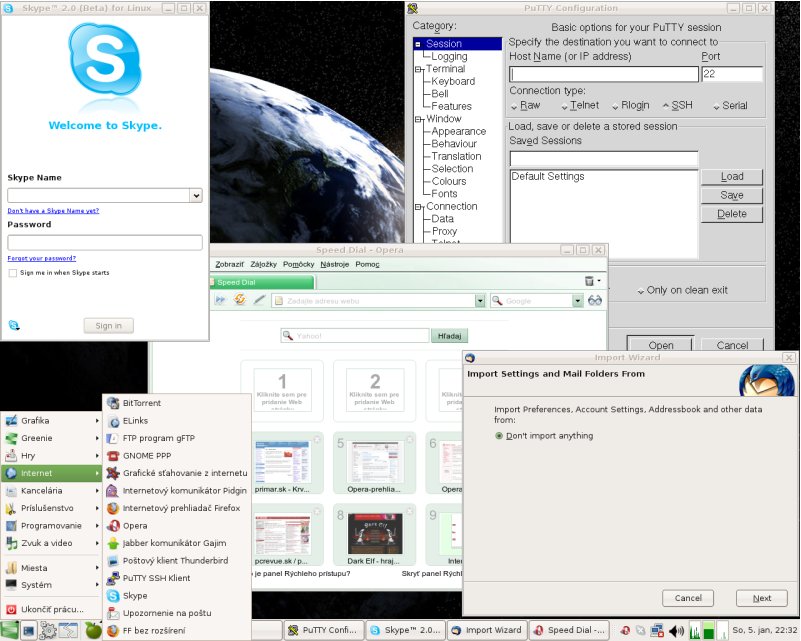Click the Skype 'Sign in' button
This screenshot has width=801, height=641.
tap(109, 326)
